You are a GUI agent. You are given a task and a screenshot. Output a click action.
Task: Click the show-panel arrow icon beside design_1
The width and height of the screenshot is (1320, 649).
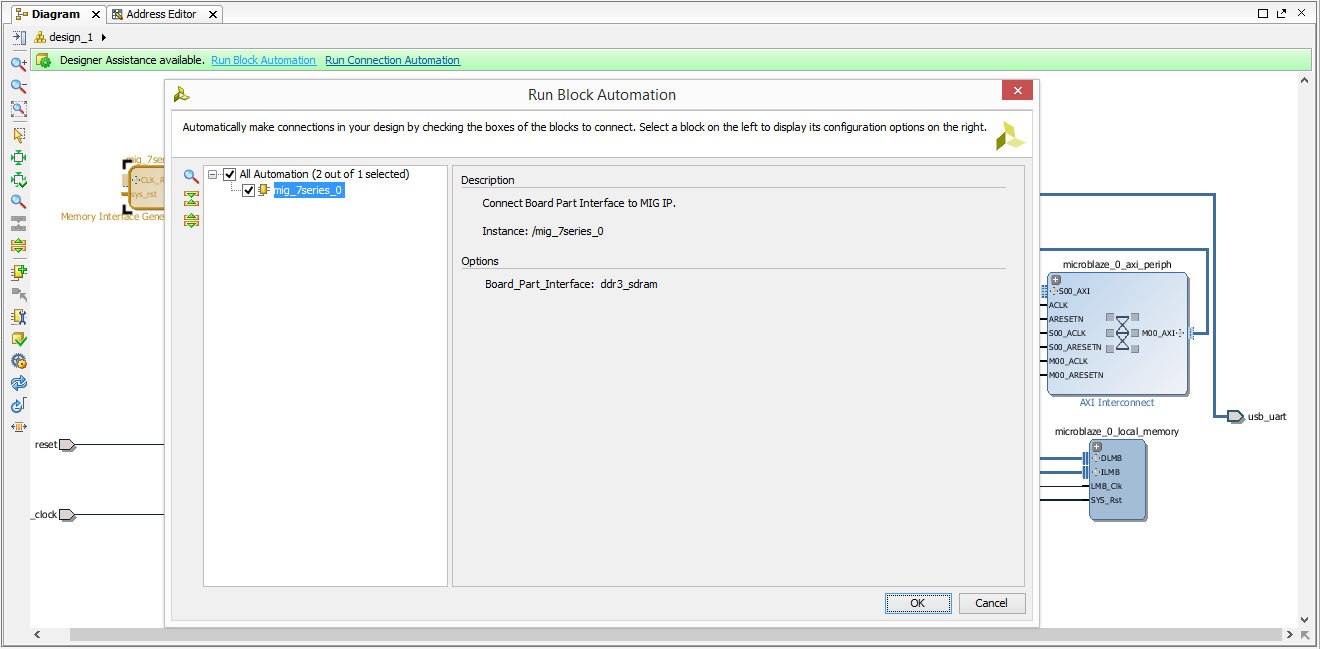click(19, 37)
